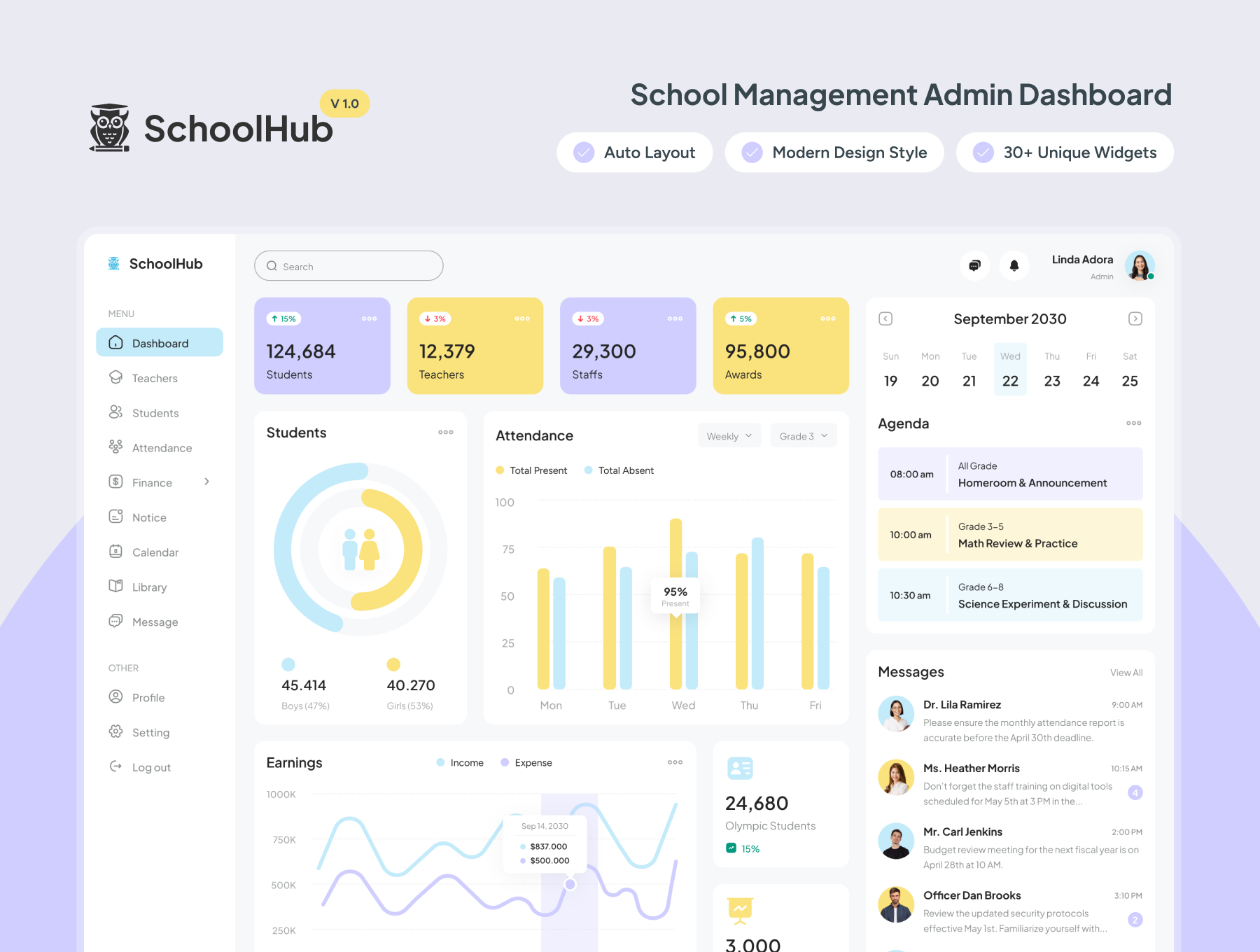Expand the Finance submenu chevron
The width and height of the screenshot is (1260, 952).
click(x=206, y=482)
